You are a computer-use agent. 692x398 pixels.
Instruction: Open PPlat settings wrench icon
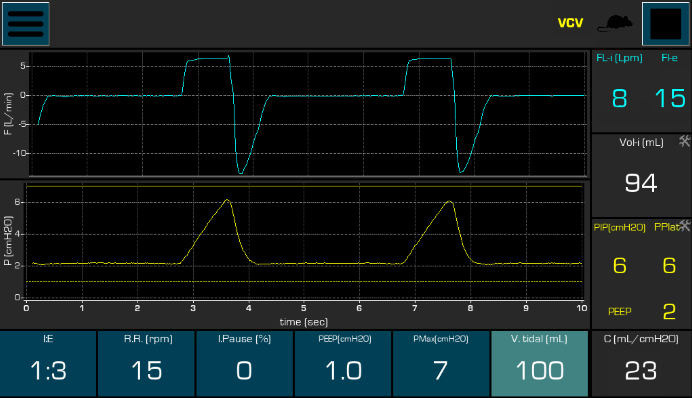[684, 225]
